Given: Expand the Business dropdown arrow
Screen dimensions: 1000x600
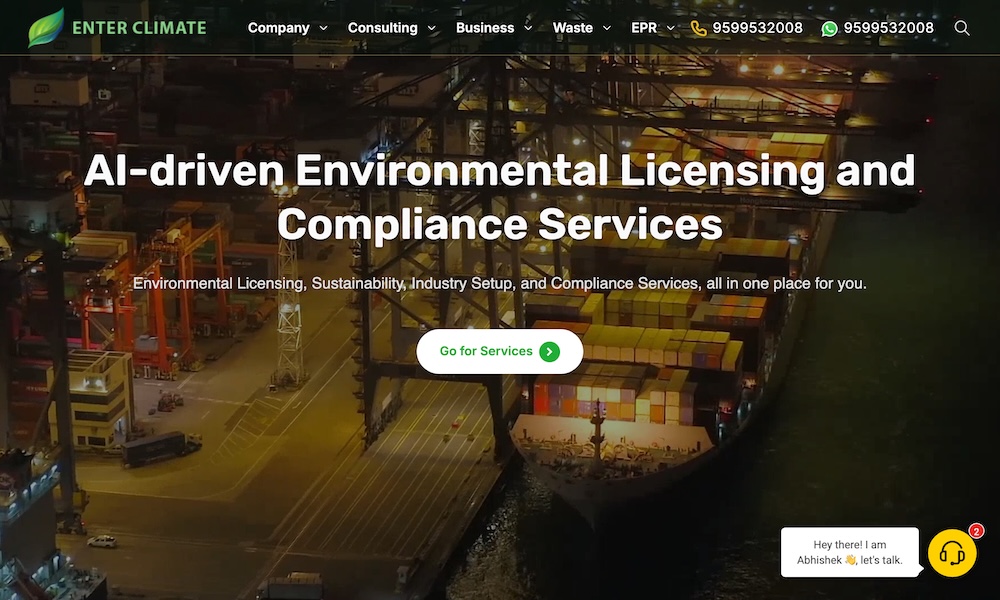Looking at the screenshot, I should point(528,29).
